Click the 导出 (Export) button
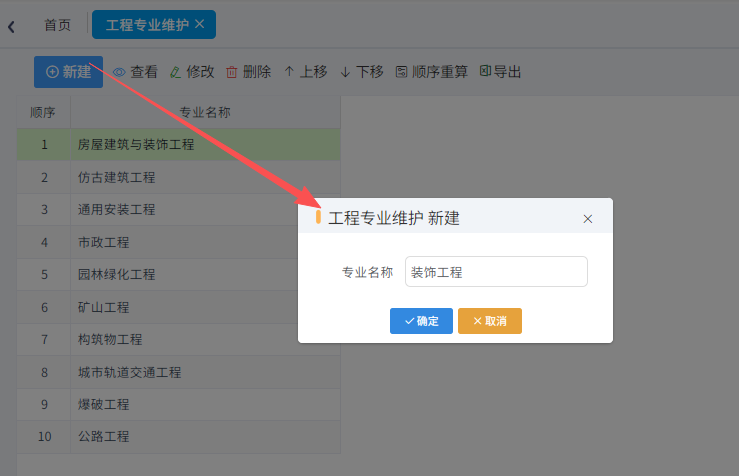This screenshot has height=476, width=739. (x=501, y=72)
